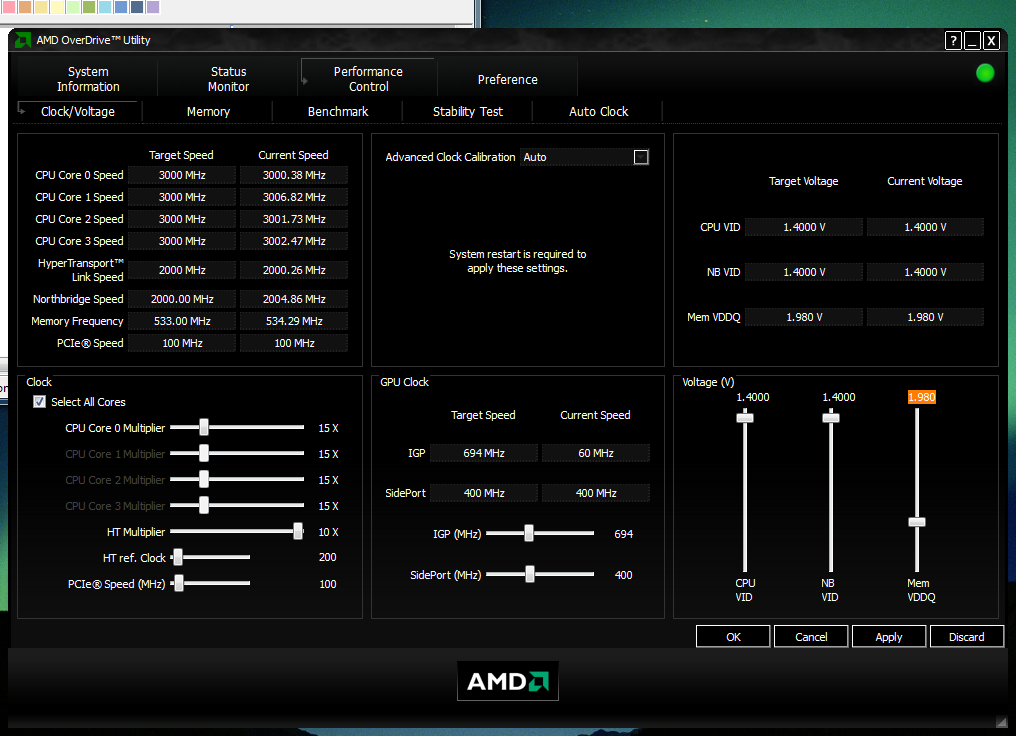
Task: Click the PCIe Speed (MHz) slider handle
Action: point(179,583)
